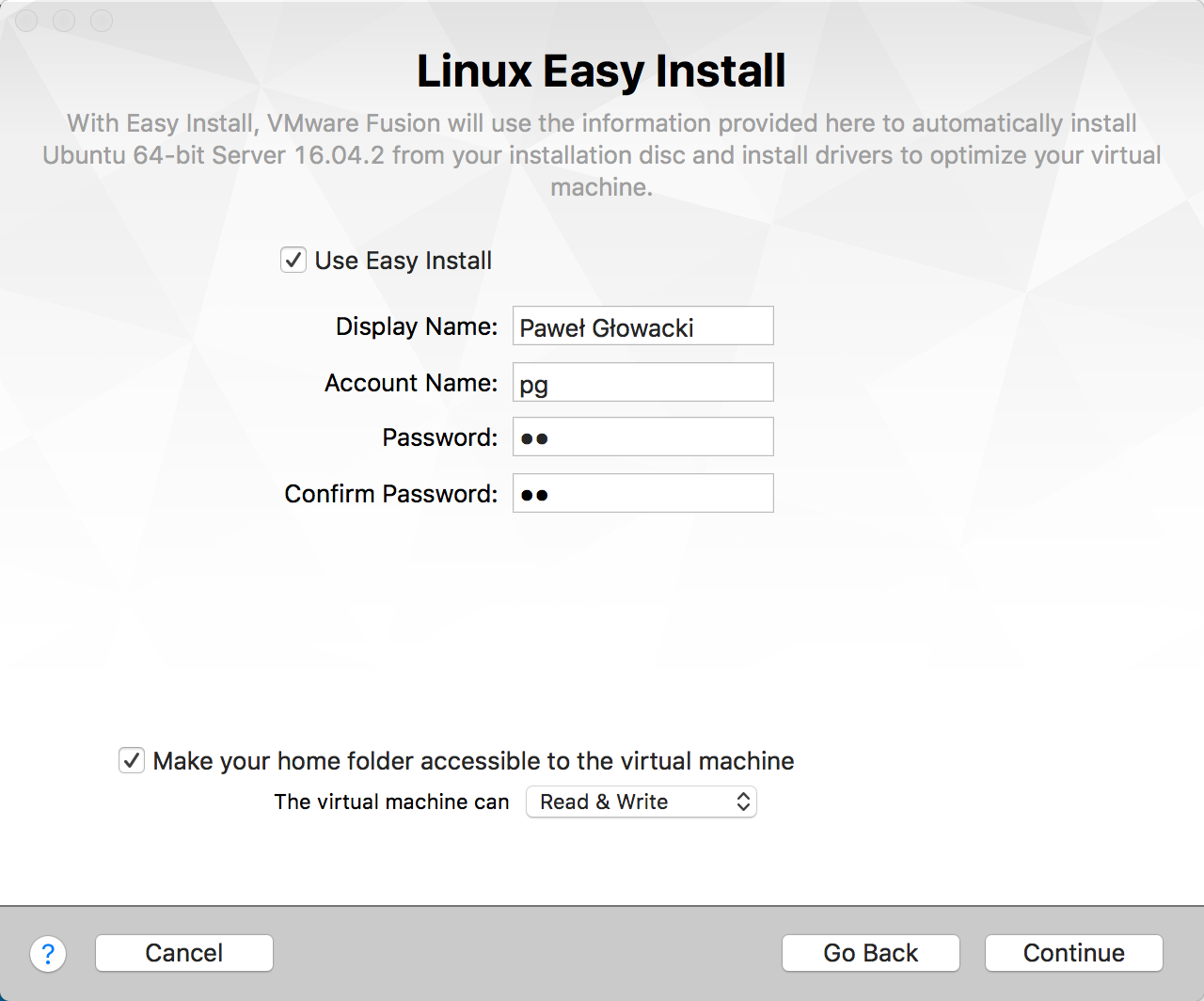
Task: Click the red close window button
Action: (27, 21)
